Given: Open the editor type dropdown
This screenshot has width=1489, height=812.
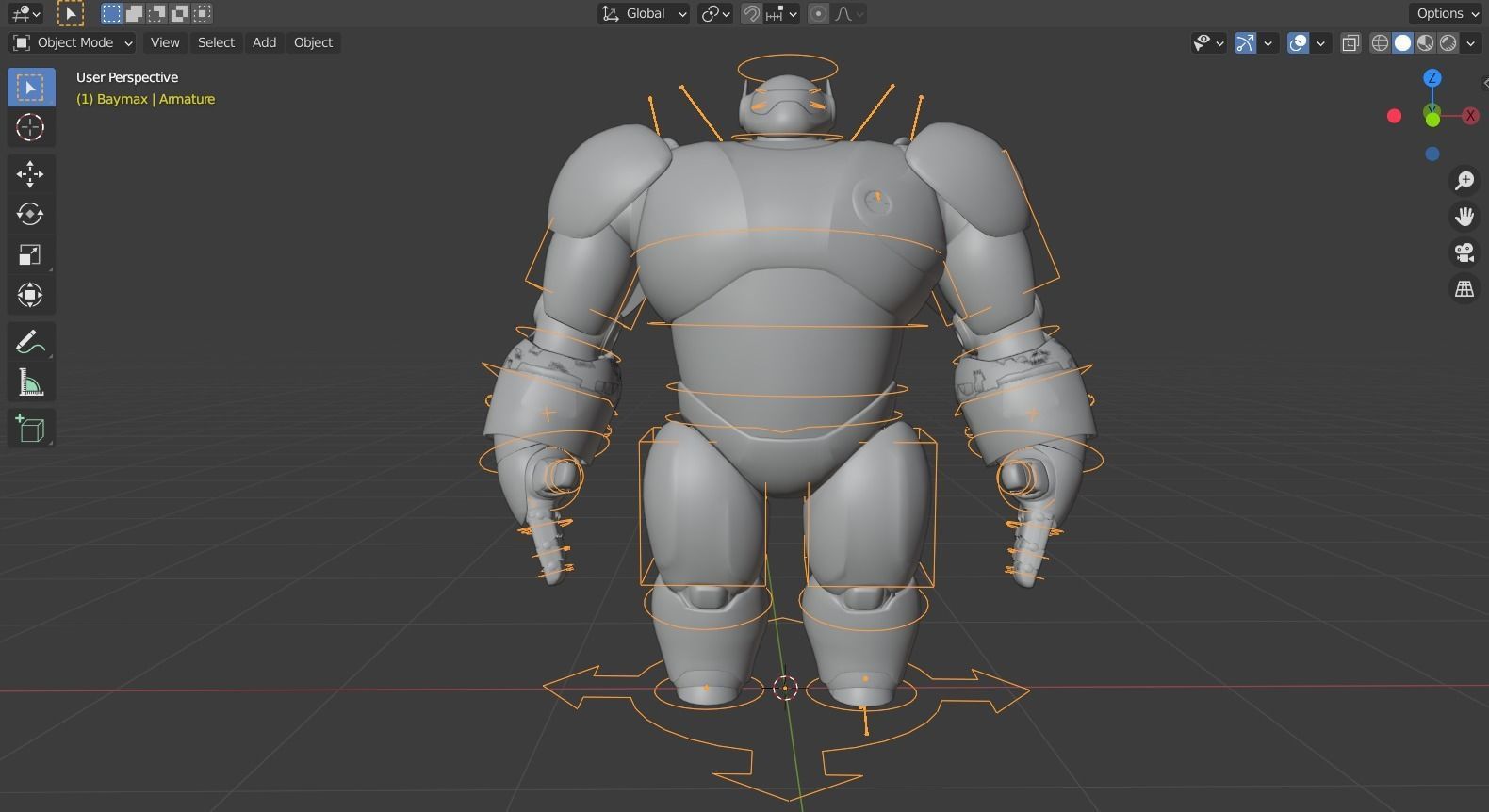Looking at the screenshot, I should coord(25,13).
